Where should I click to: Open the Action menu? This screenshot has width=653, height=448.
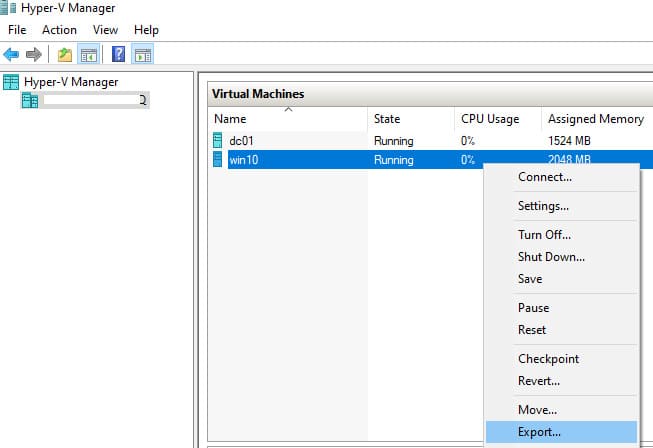click(x=59, y=30)
